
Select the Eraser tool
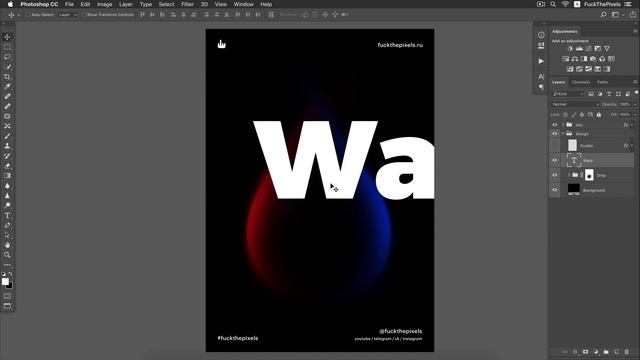pyautogui.click(x=7, y=166)
